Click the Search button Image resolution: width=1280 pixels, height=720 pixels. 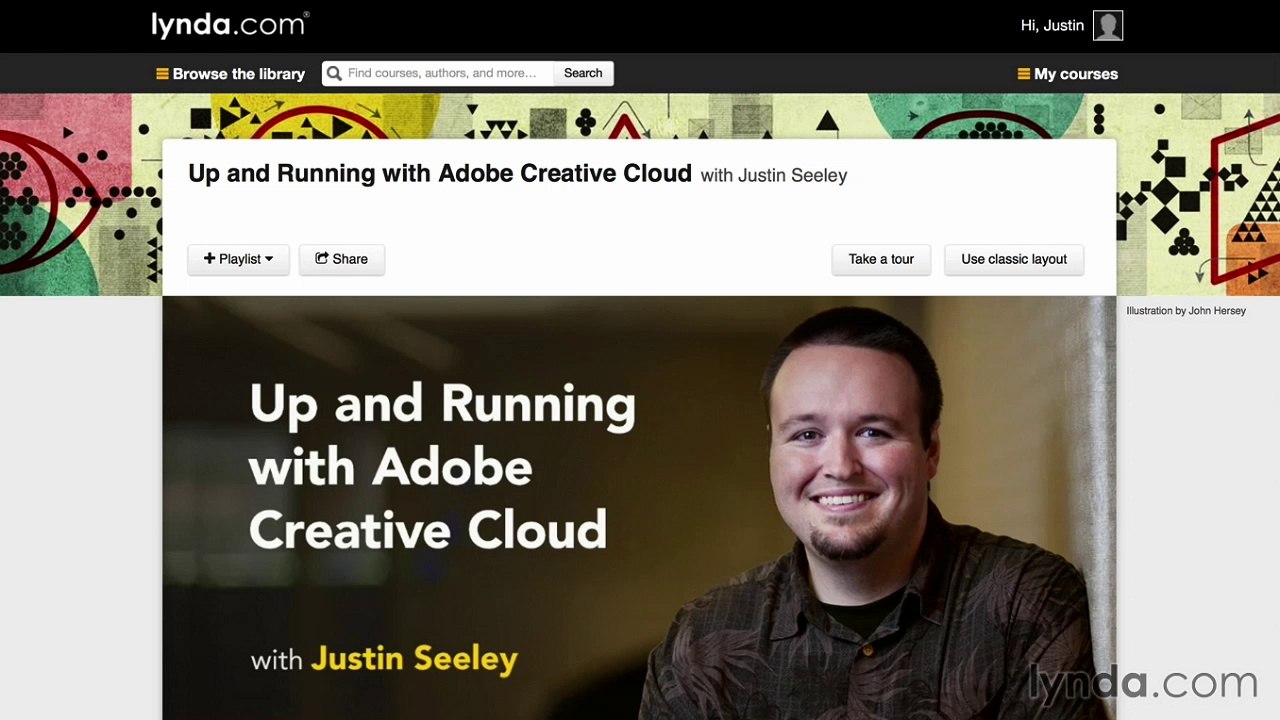tap(583, 73)
